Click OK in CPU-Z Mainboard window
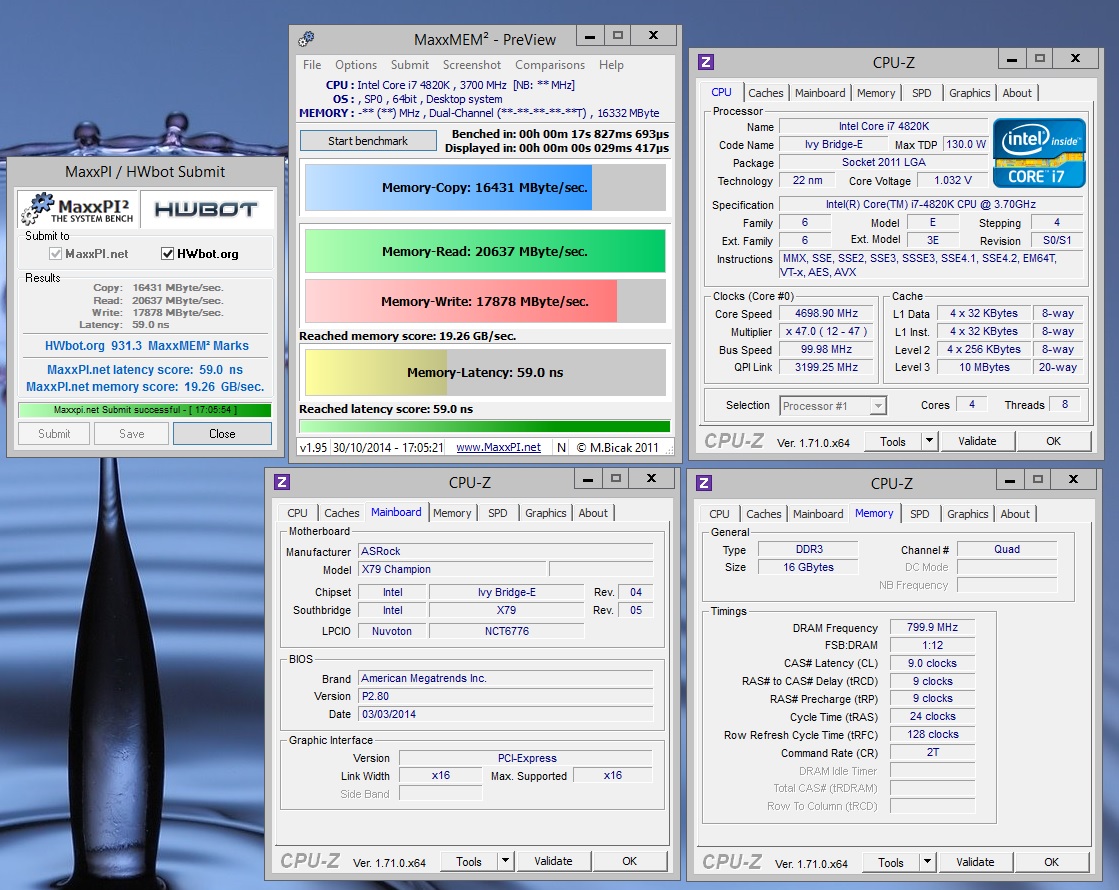This screenshot has height=890, width=1119. 629,861
